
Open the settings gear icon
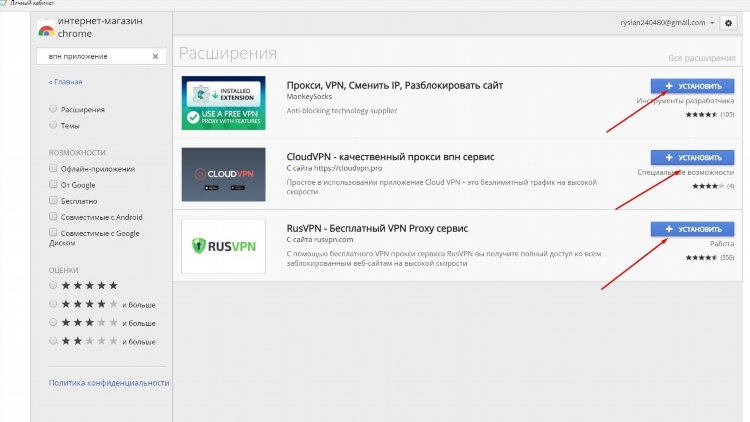(x=728, y=22)
